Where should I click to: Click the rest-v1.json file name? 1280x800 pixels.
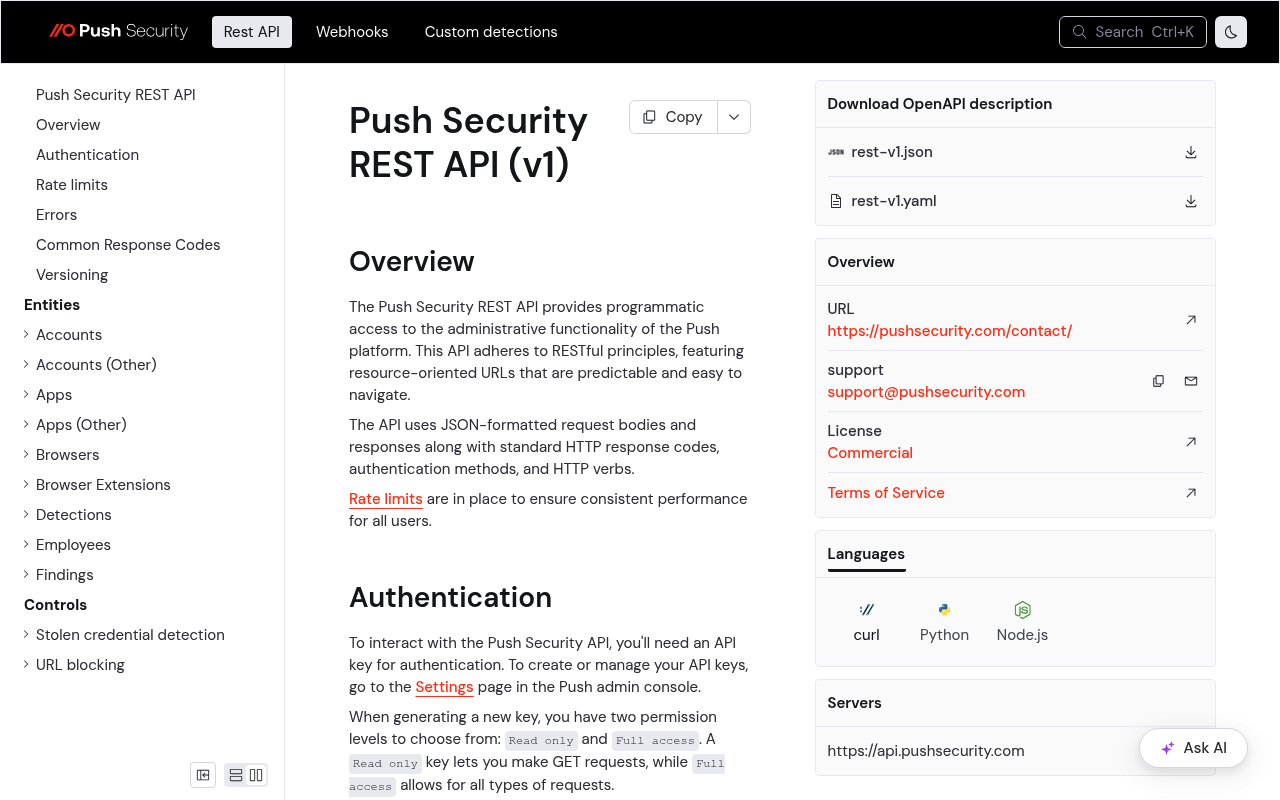892,152
